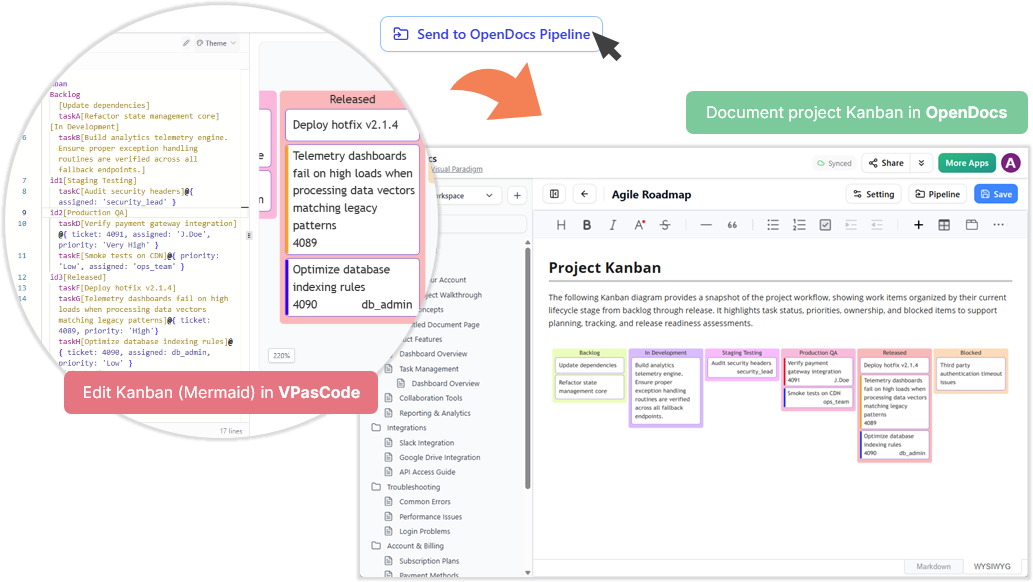The width and height of the screenshot is (1033, 582).
Task: Select 'Deploy hotfix v2.1.4' card in zoomed preview
Action: tap(352, 125)
